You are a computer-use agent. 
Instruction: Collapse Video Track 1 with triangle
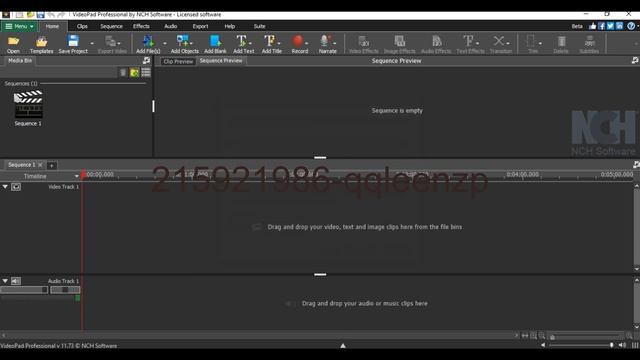coord(5,187)
